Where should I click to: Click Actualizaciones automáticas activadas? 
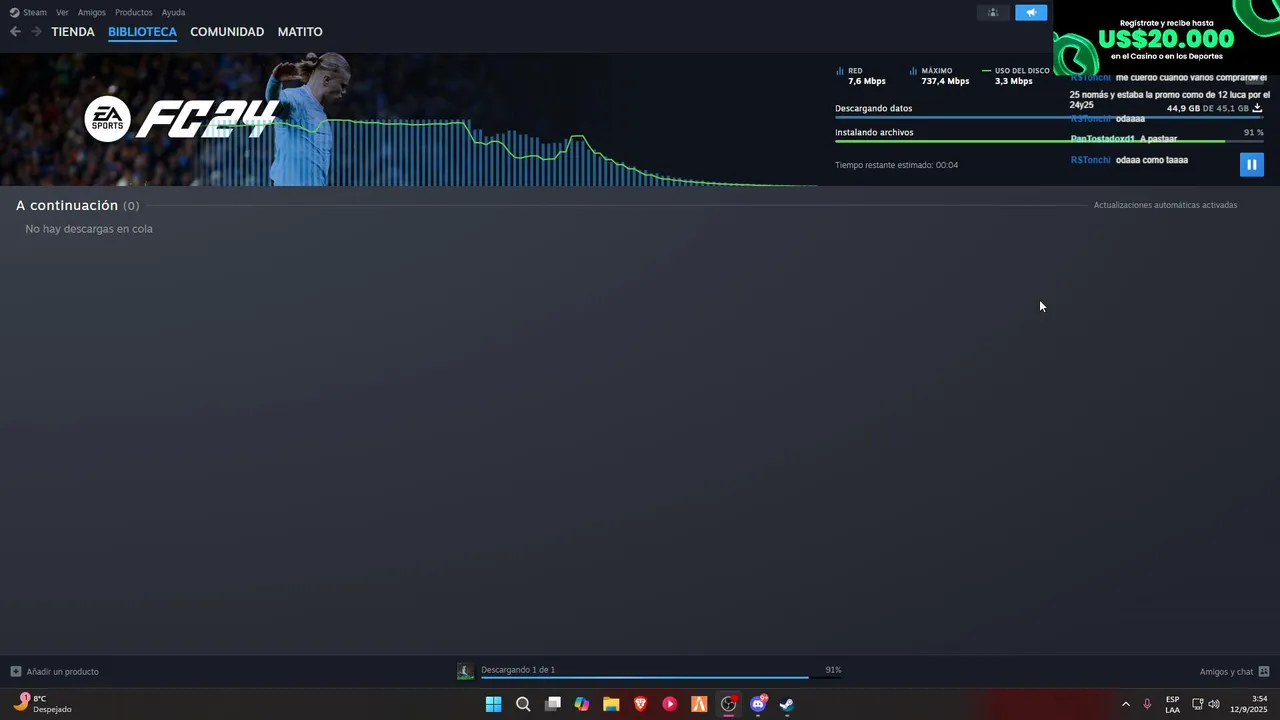pyautogui.click(x=1165, y=205)
